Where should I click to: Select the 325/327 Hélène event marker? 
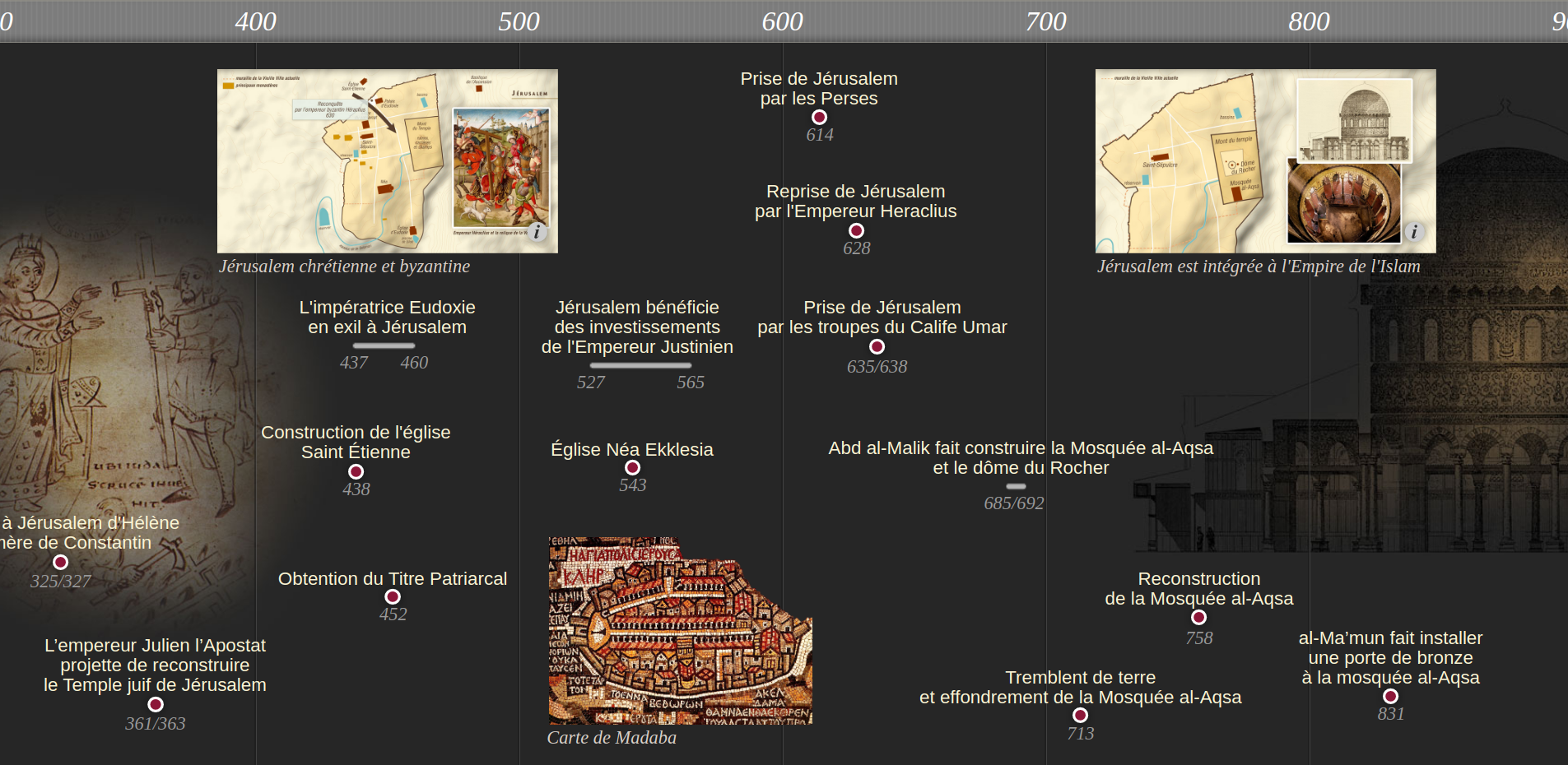point(61,563)
